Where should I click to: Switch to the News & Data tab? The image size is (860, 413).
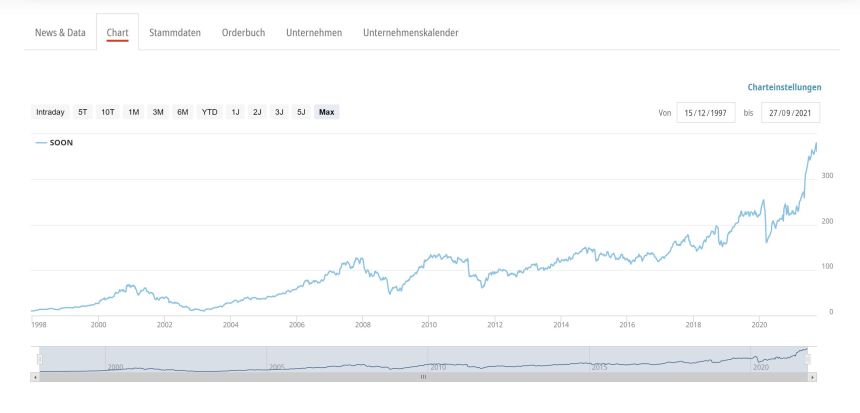(60, 33)
